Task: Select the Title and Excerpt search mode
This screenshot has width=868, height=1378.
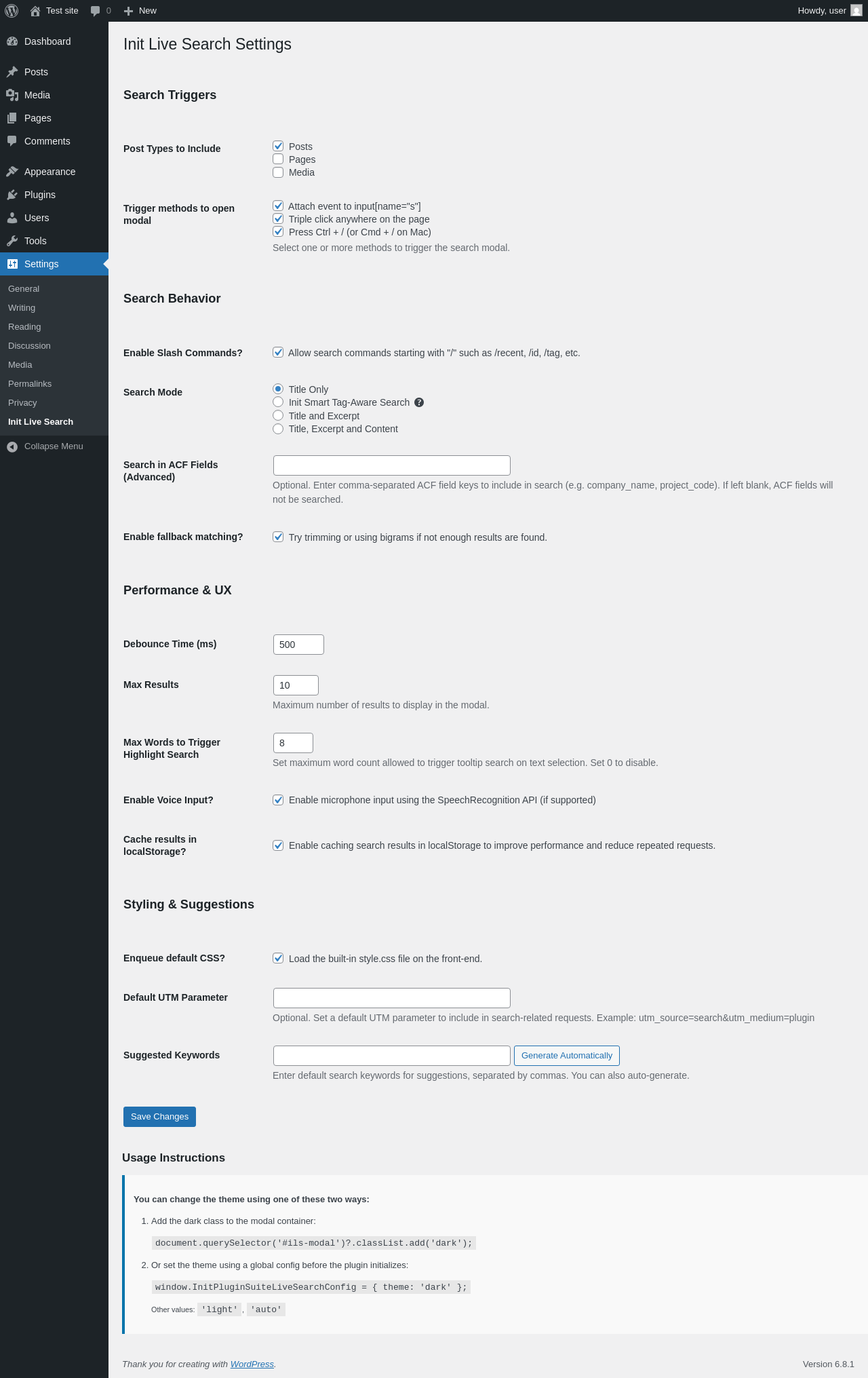Action: coord(278,416)
